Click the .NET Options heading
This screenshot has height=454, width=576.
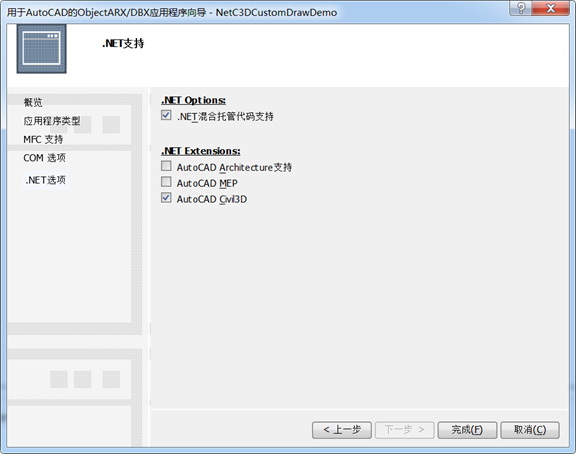[x=194, y=100]
